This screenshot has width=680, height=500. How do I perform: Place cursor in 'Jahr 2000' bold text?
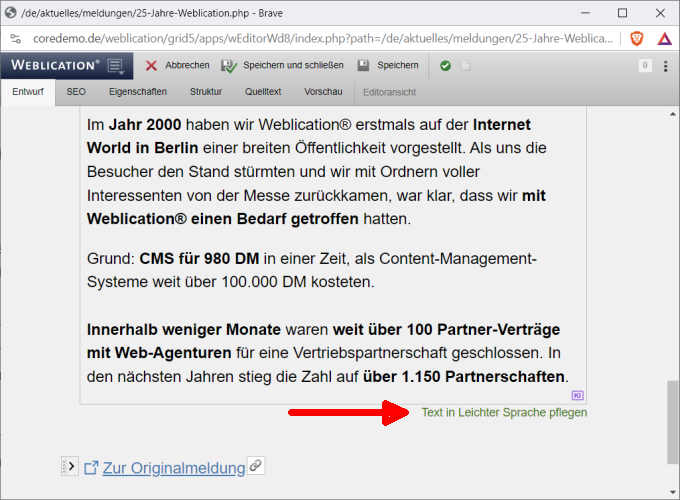click(145, 125)
